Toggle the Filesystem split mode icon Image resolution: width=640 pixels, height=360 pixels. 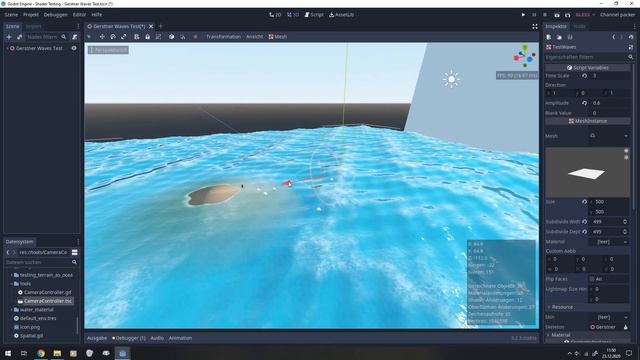(75, 252)
